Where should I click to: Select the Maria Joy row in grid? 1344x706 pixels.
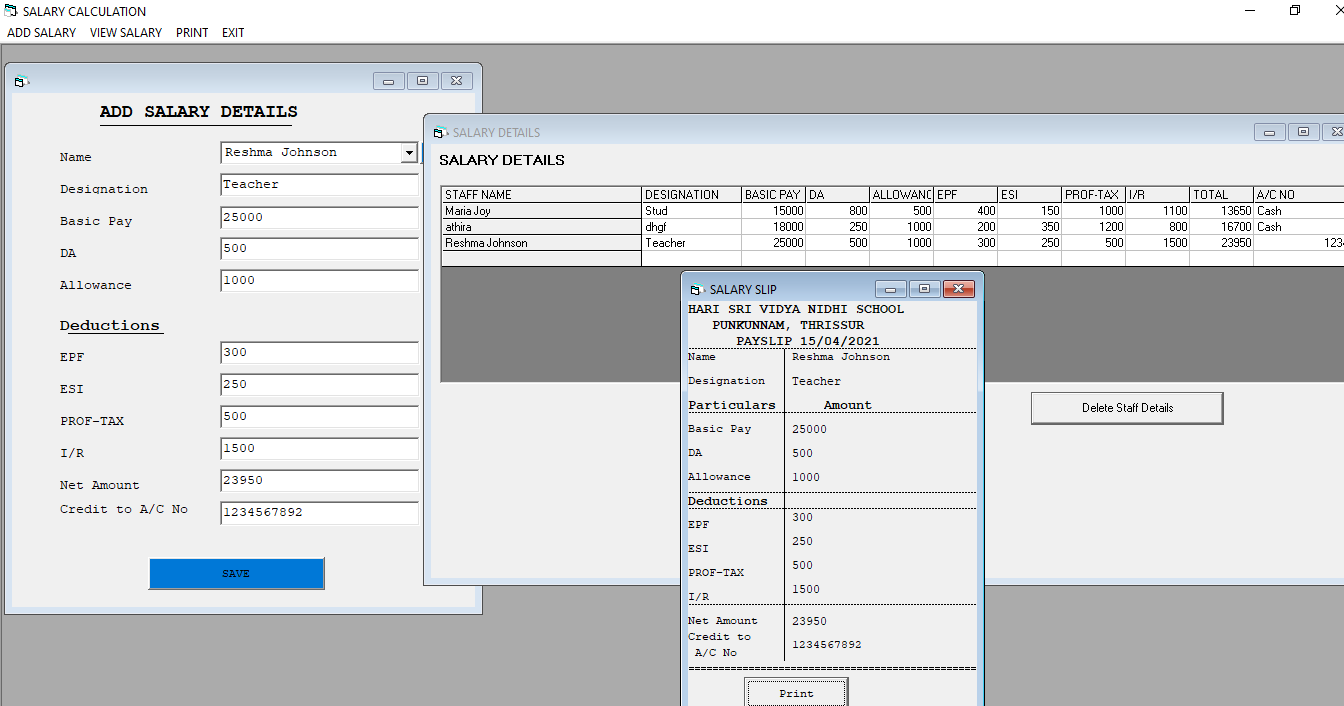tap(540, 211)
